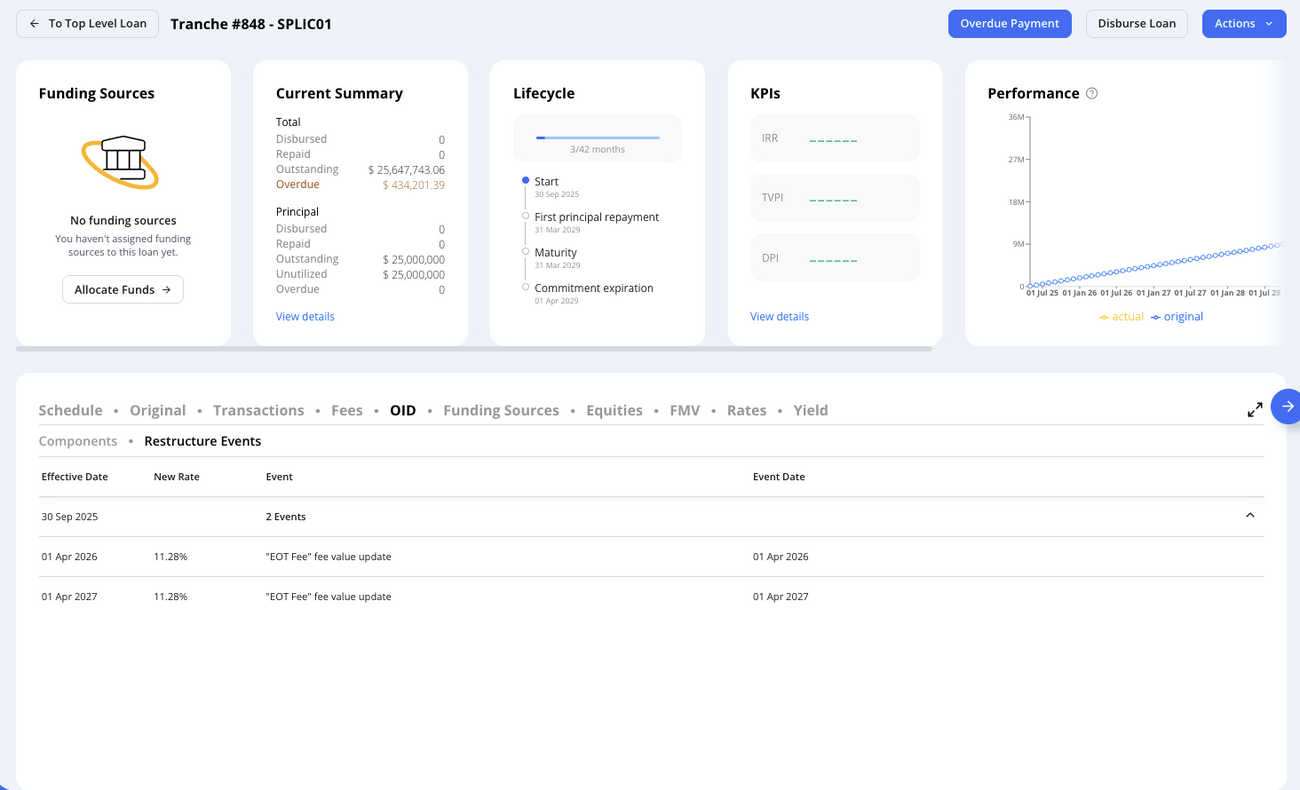This screenshot has height=790, width=1300.
Task: Click the Overdue Payment button
Action: [x=1009, y=23]
